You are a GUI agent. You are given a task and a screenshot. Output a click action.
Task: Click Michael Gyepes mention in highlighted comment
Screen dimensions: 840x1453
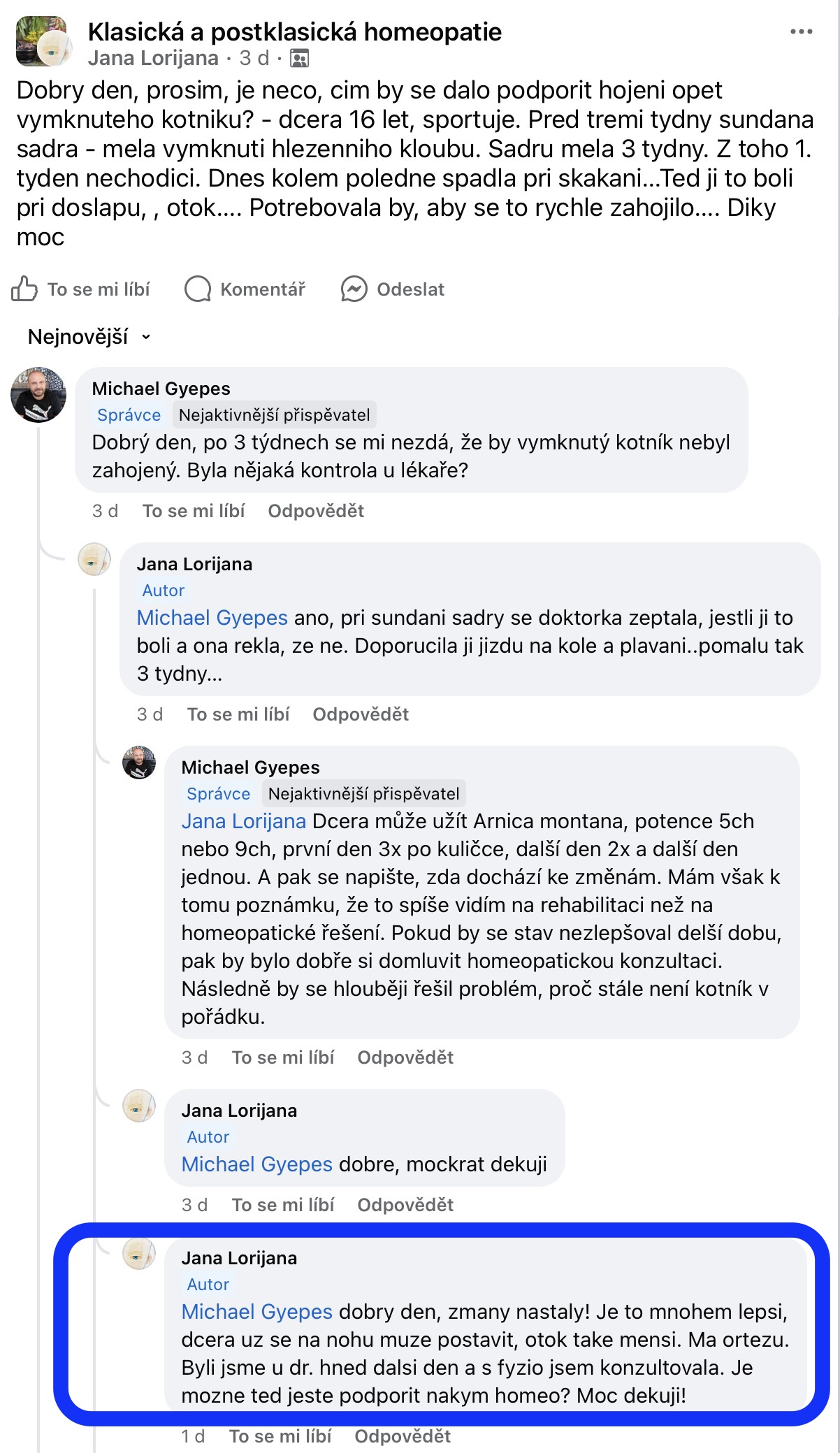point(256,1312)
